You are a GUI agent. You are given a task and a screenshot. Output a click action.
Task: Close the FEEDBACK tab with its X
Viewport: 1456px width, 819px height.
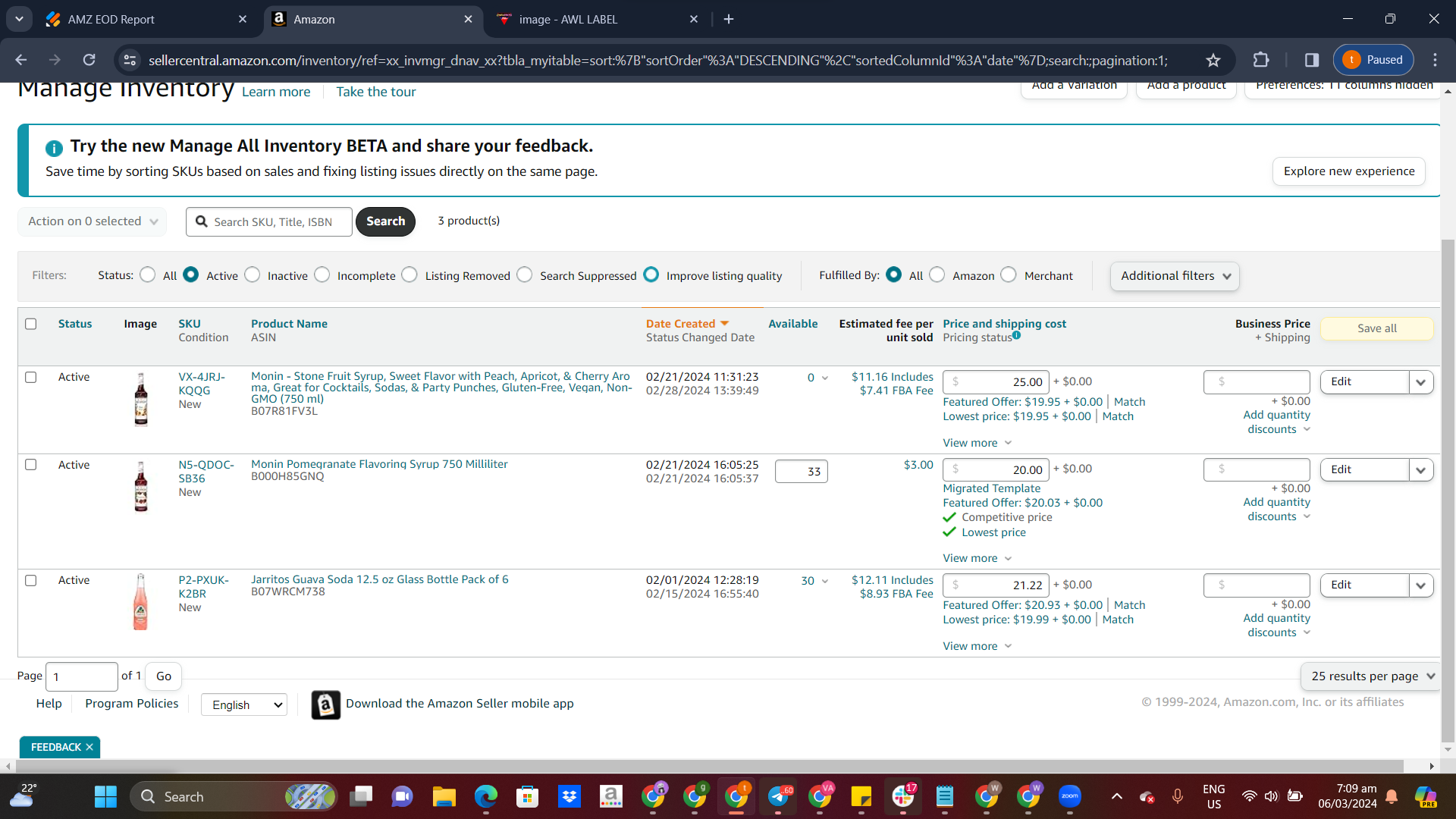pyautogui.click(x=89, y=747)
